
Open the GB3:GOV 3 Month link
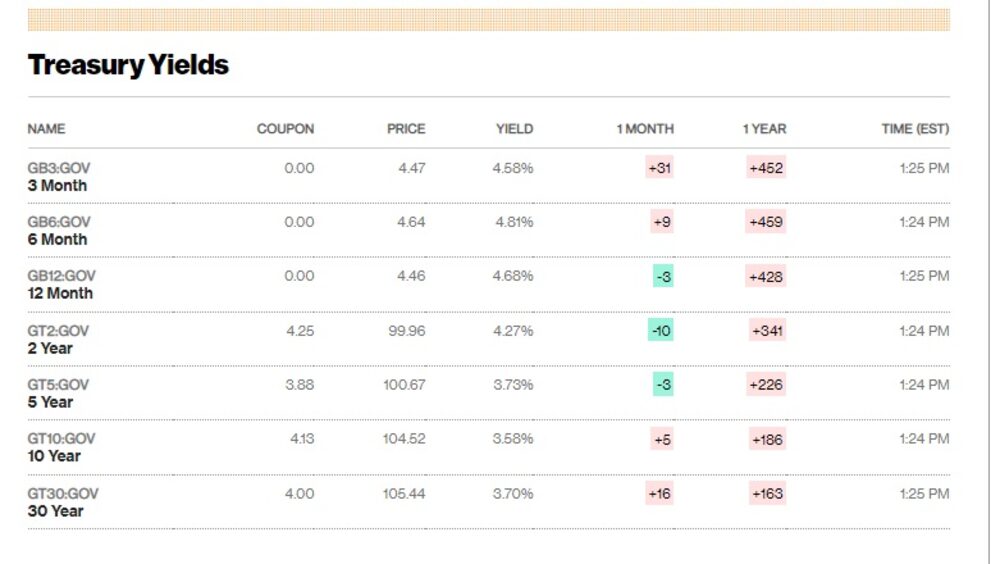coord(58,177)
